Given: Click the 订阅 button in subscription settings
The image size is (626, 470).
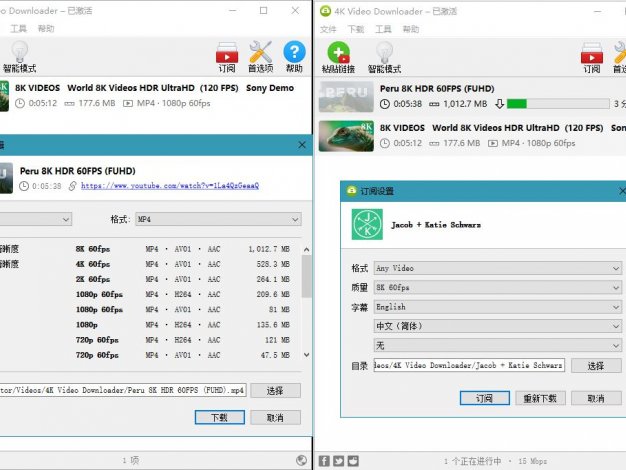Looking at the screenshot, I should (x=485, y=398).
